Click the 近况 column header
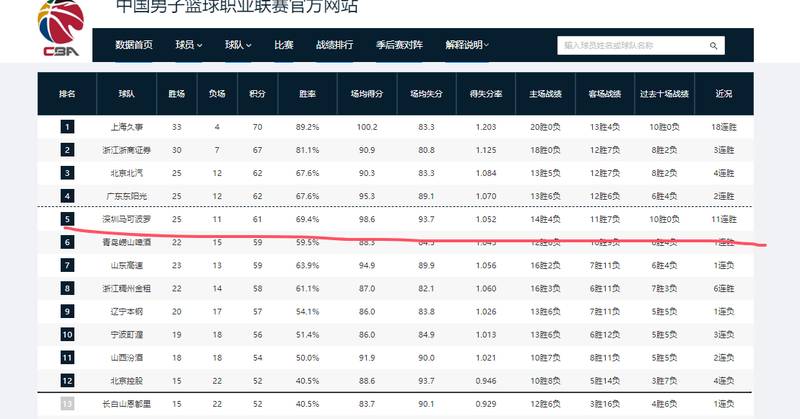Viewport: 800px width, 419px height. click(x=723, y=94)
